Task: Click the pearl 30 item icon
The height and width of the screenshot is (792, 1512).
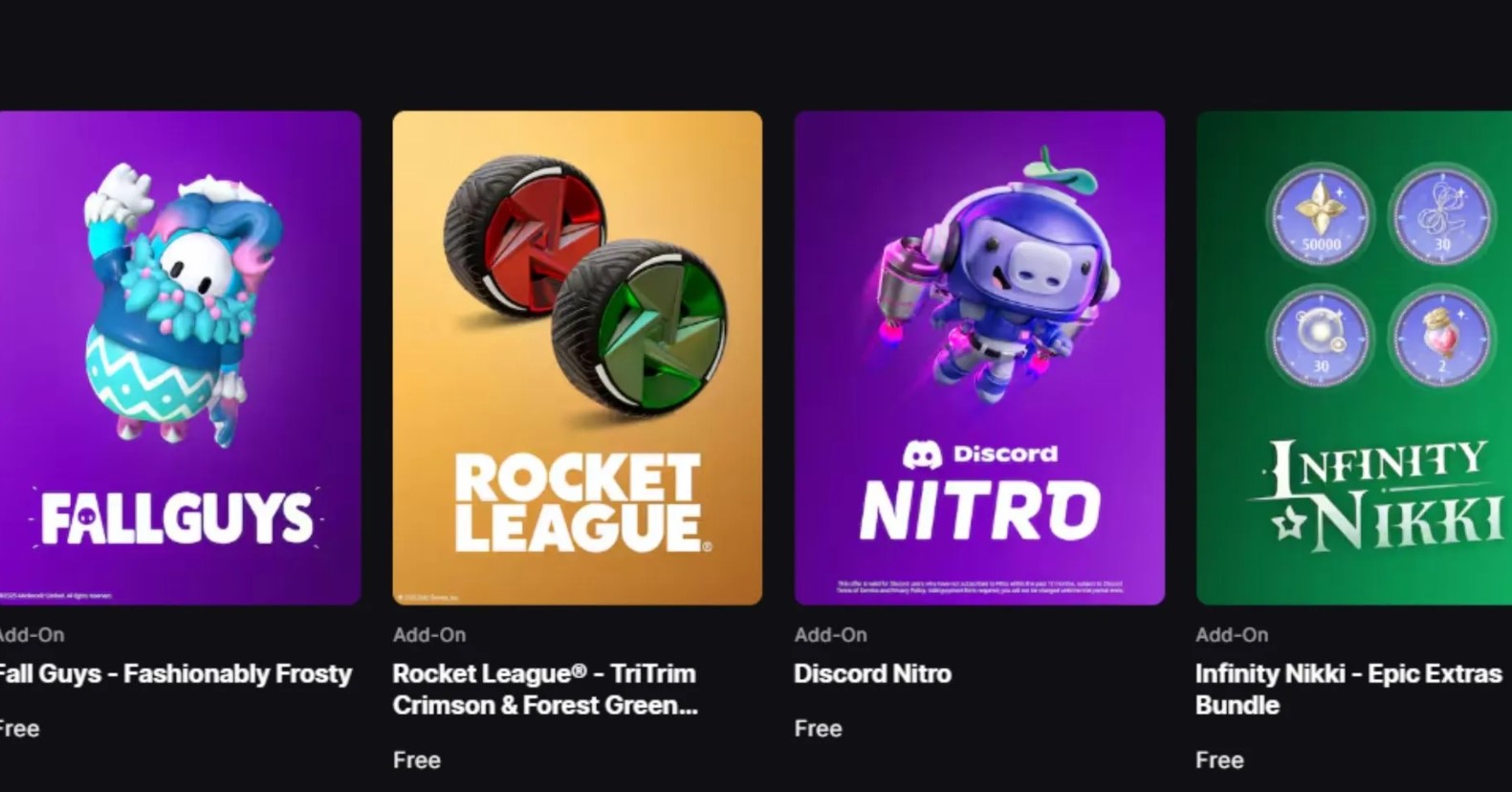Action: pyautogui.click(x=1320, y=337)
